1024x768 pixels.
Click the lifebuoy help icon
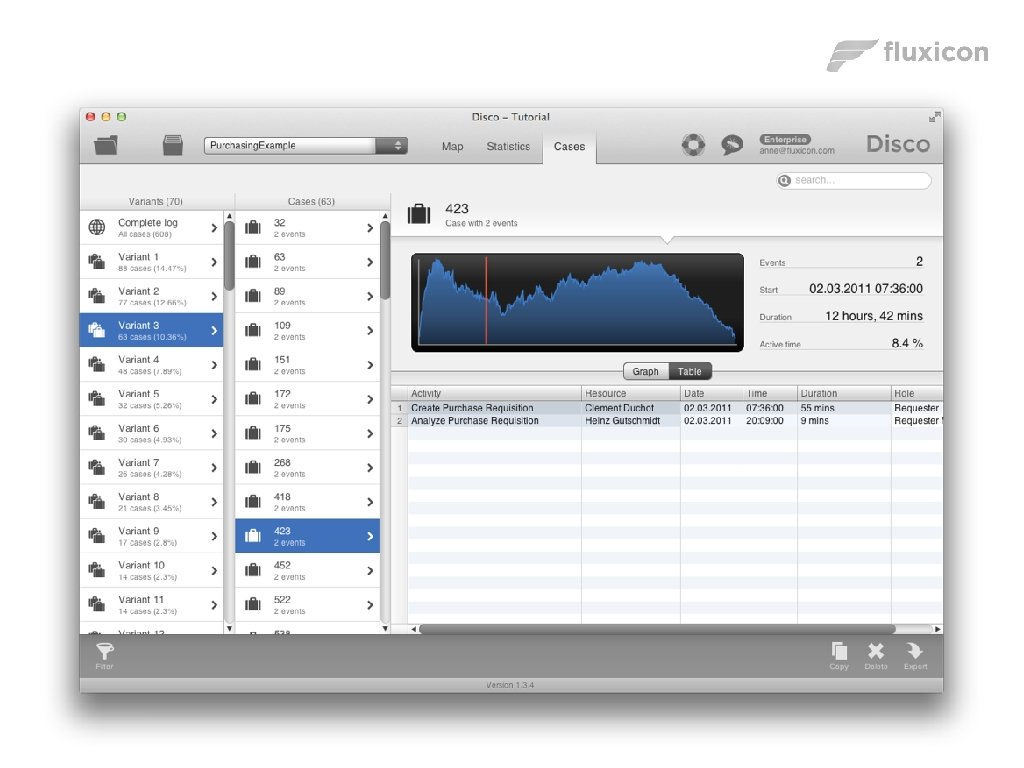click(x=694, y=144)
